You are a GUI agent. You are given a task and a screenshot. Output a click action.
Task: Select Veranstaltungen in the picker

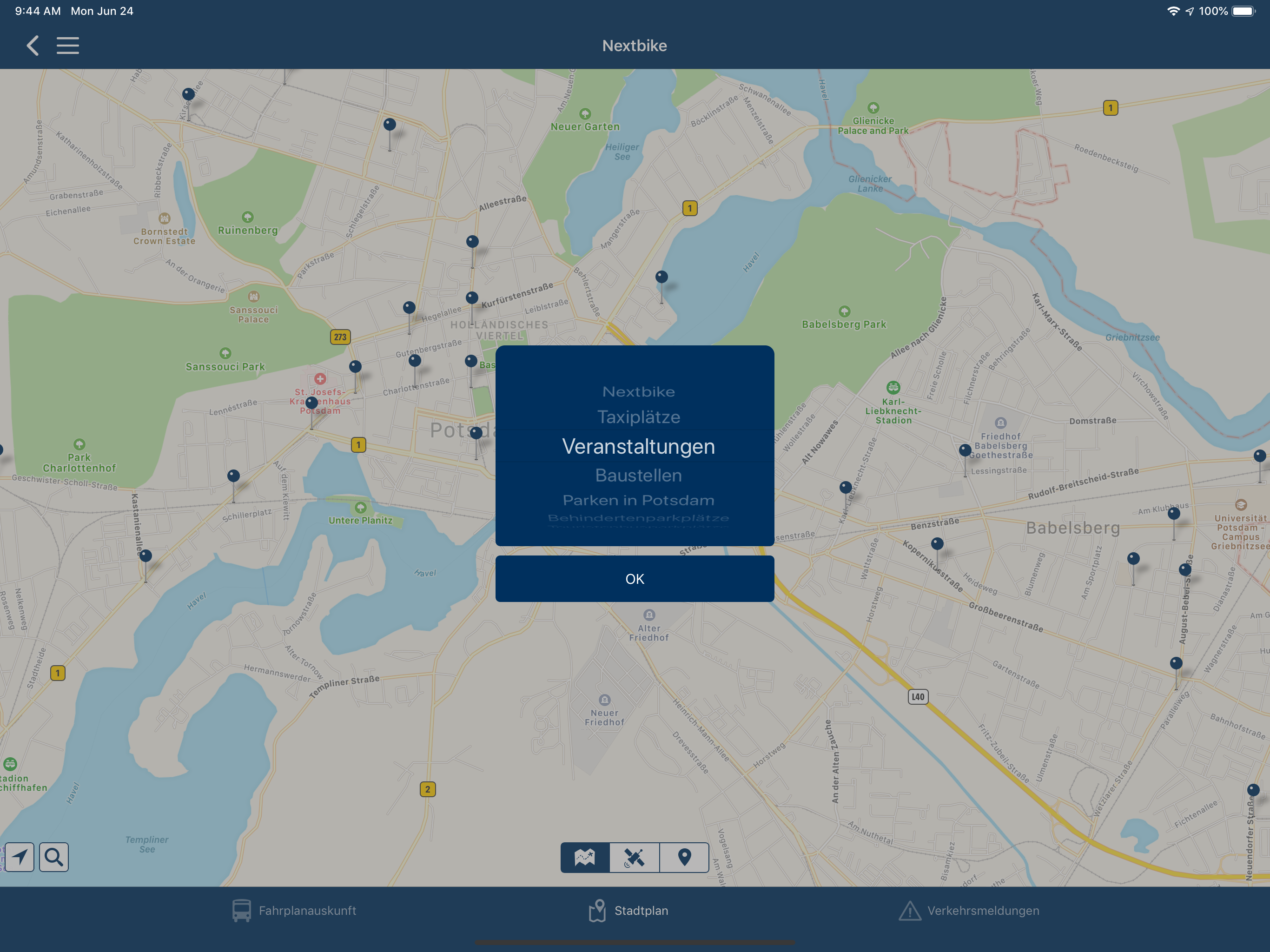tap(638, 446)
